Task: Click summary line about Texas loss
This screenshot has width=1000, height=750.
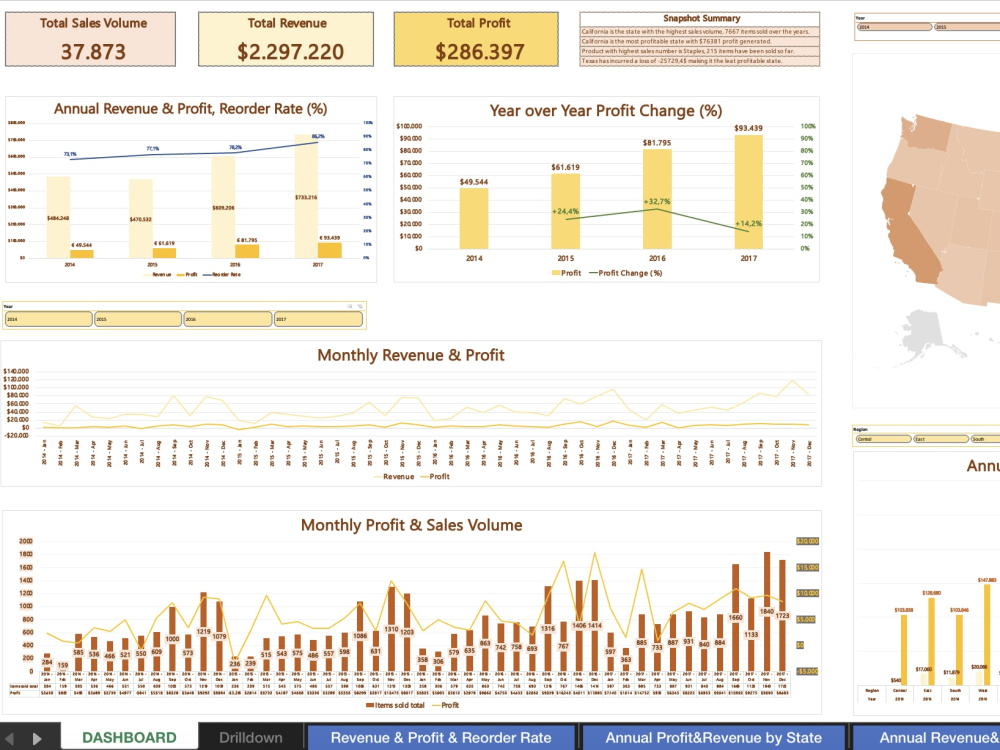Action: (x=700, y=61)
